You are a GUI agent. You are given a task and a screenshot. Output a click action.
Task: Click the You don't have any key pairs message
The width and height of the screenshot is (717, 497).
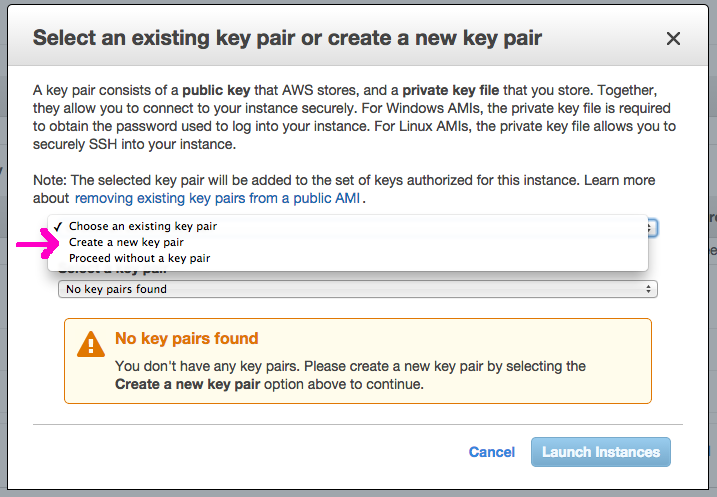(x=350, y=366)
